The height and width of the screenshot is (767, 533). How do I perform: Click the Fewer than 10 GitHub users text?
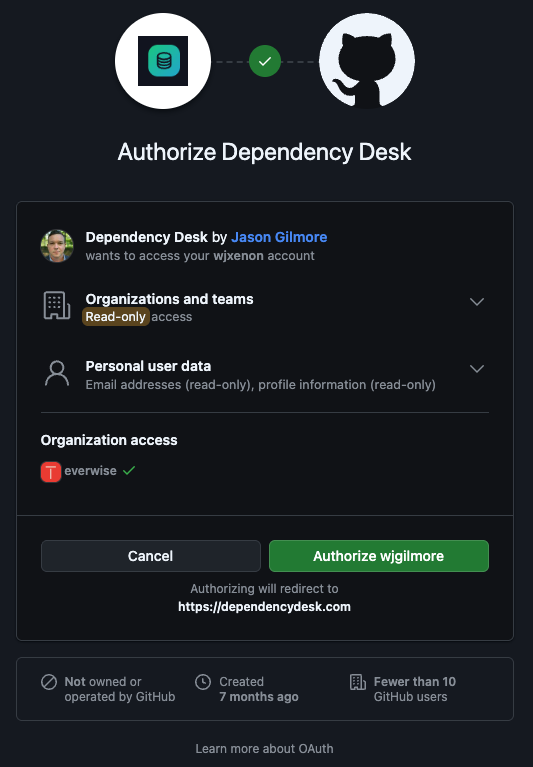[415, 689]
